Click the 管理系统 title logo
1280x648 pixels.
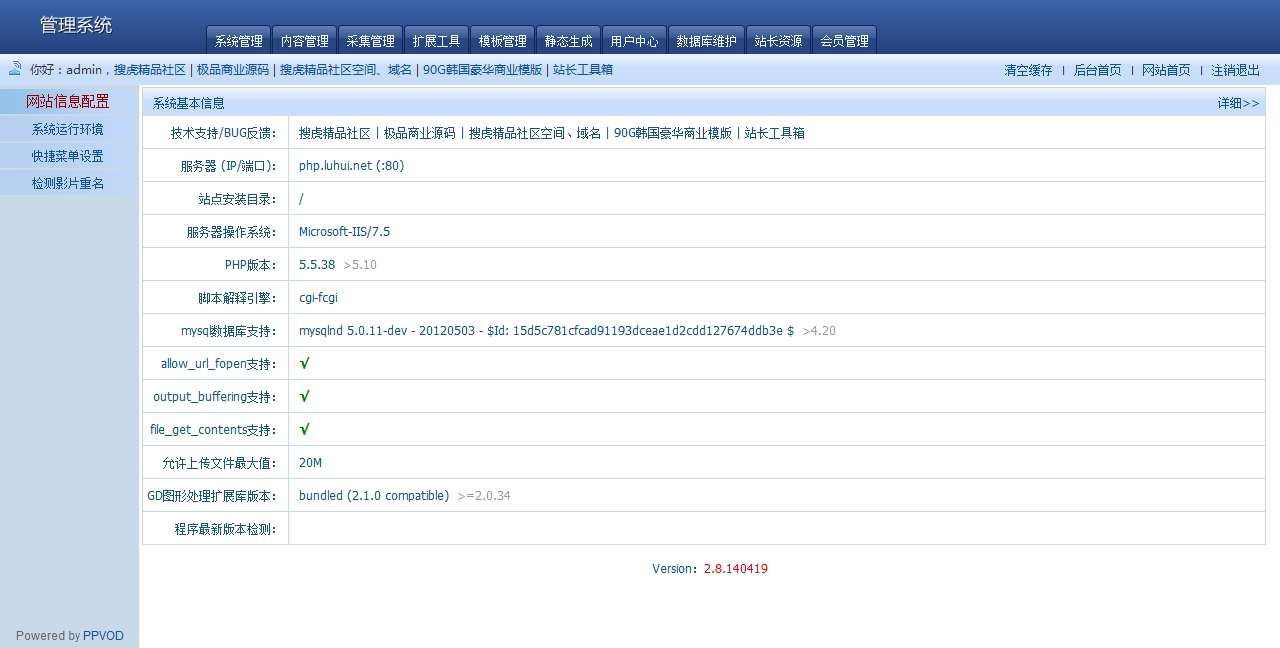(x=76, y=25)
